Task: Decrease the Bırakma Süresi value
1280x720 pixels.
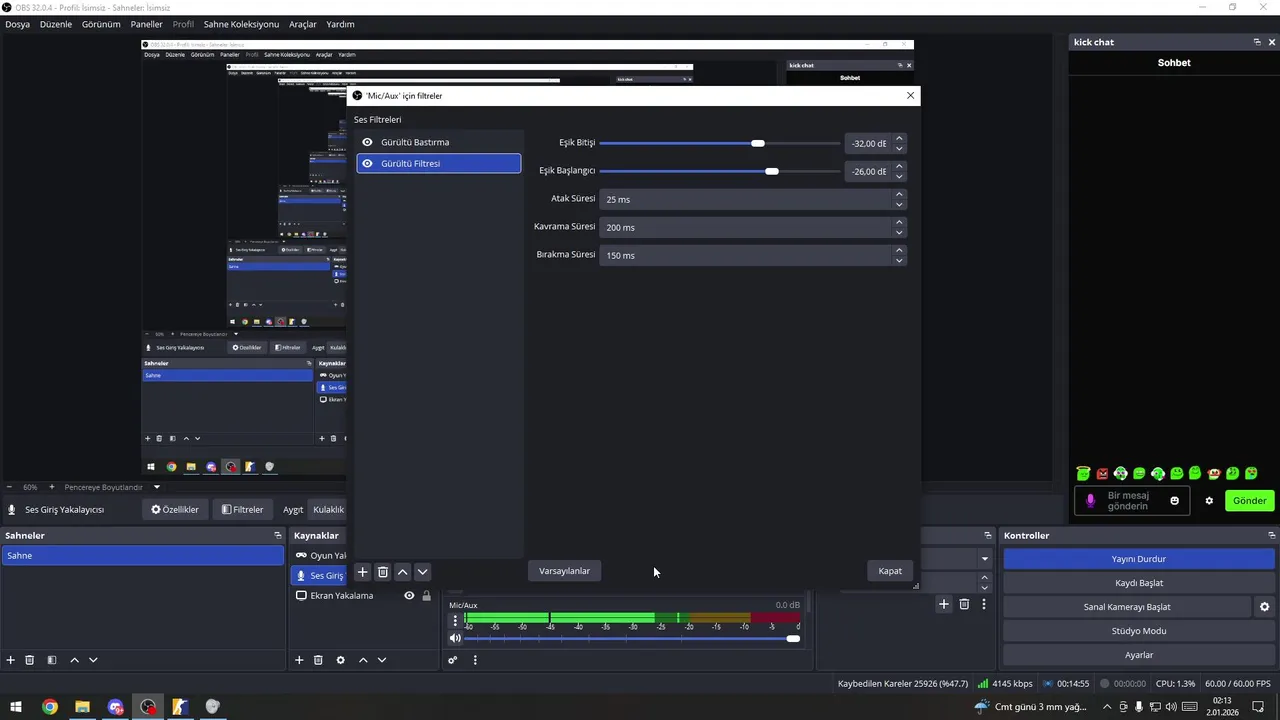Action: point(899,261)
